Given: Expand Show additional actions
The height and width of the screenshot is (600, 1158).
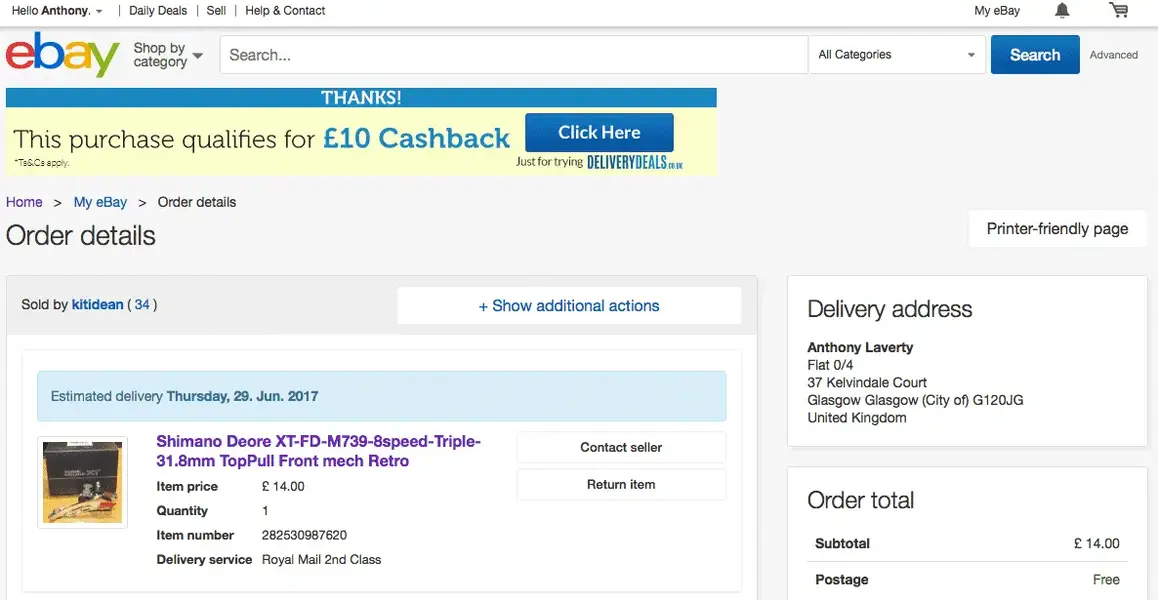Looking at the screenshot, I should [x=569, y=306].
